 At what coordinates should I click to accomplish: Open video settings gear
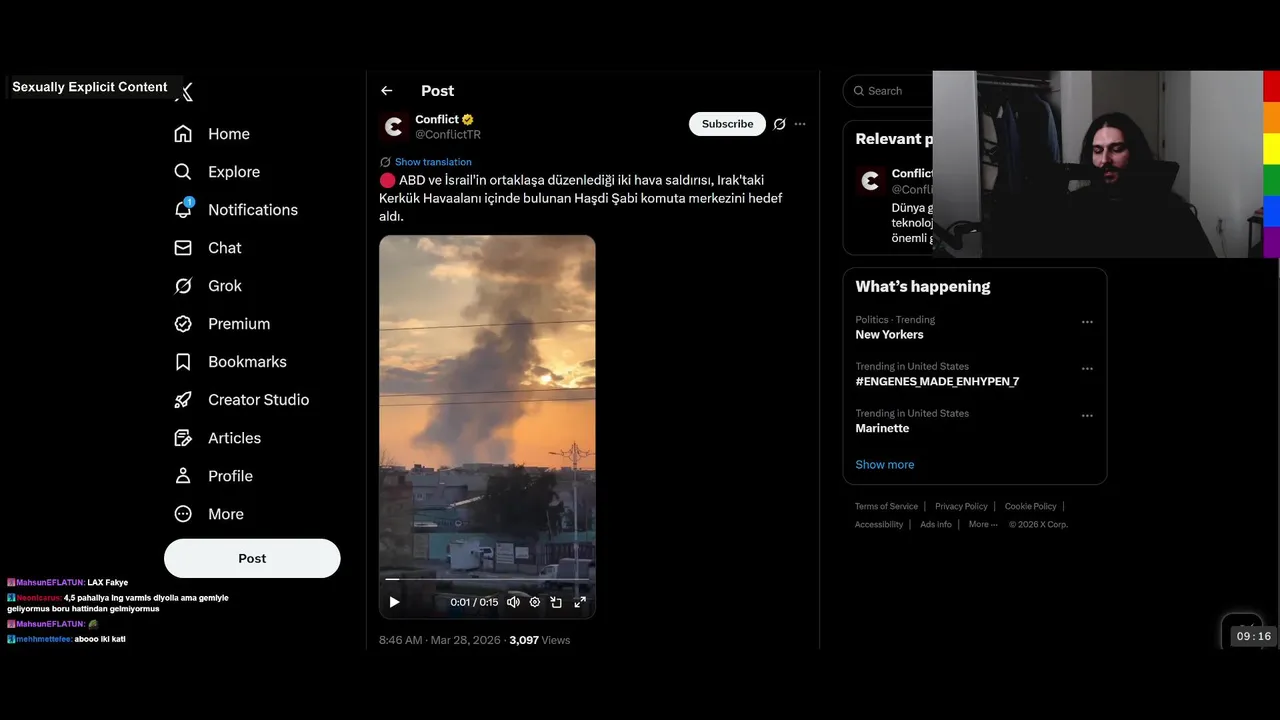coord(535,602)
